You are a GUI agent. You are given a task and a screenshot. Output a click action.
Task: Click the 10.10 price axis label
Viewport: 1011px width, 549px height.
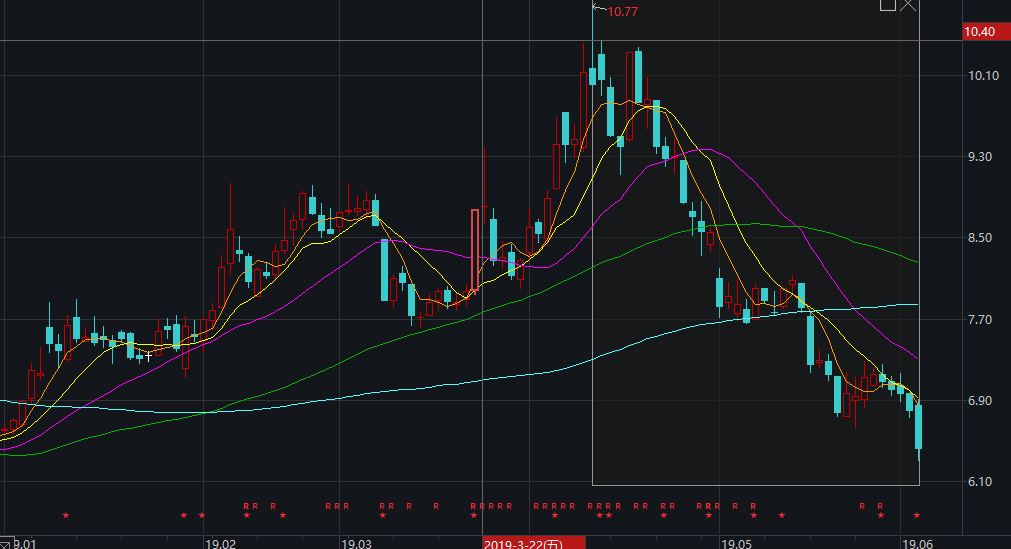(x=984, y=76)
